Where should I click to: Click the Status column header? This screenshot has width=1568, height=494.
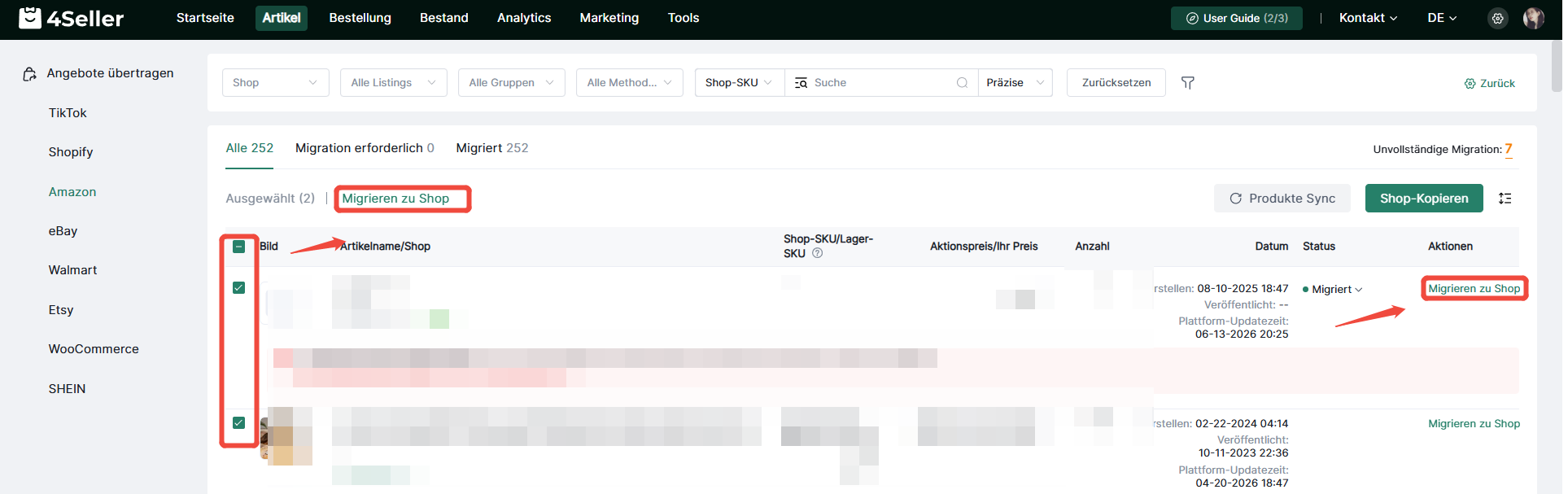1318,247
